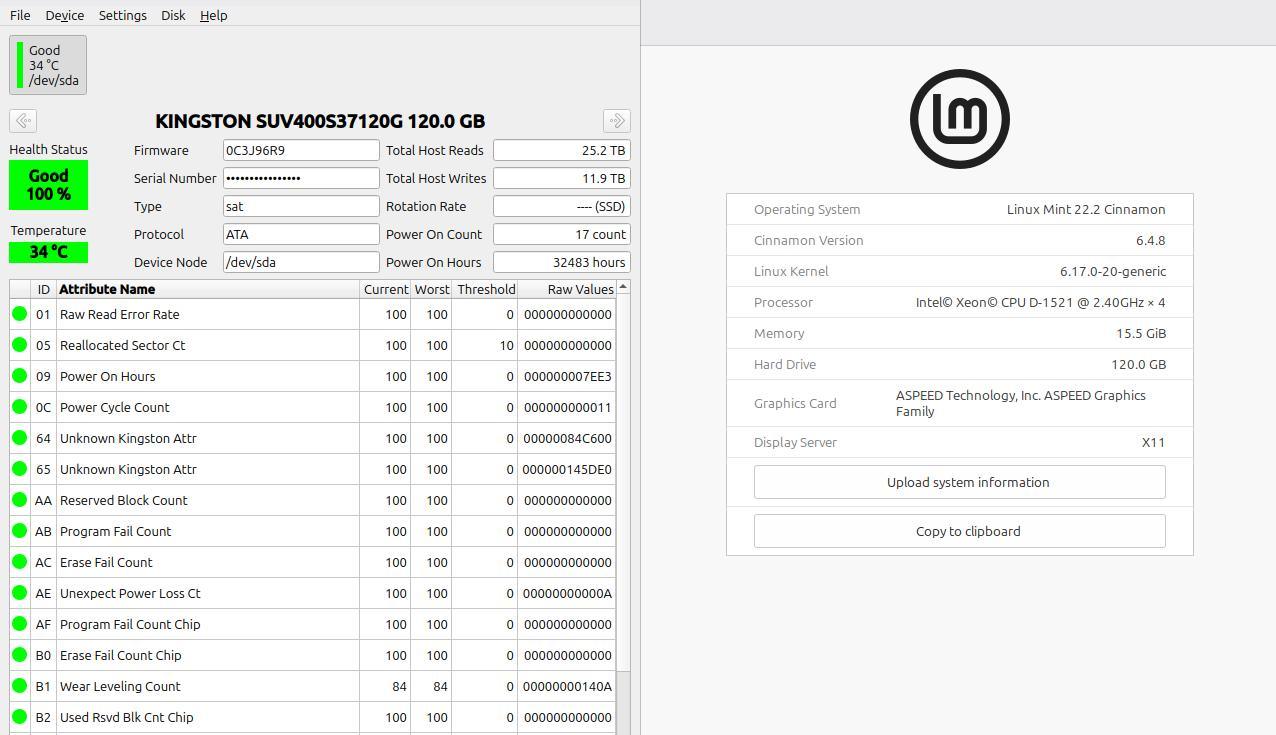Sort by Attribute Name column header

(208, 289)
